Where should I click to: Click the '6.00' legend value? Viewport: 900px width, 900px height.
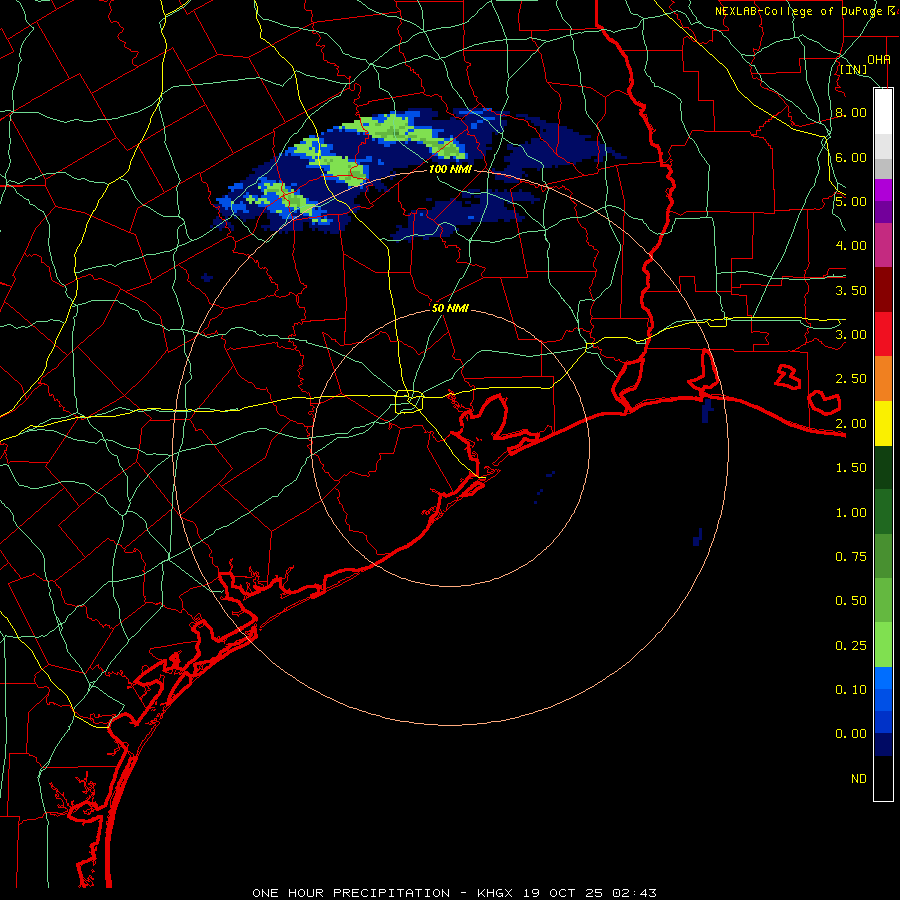(x=851, y=157)
